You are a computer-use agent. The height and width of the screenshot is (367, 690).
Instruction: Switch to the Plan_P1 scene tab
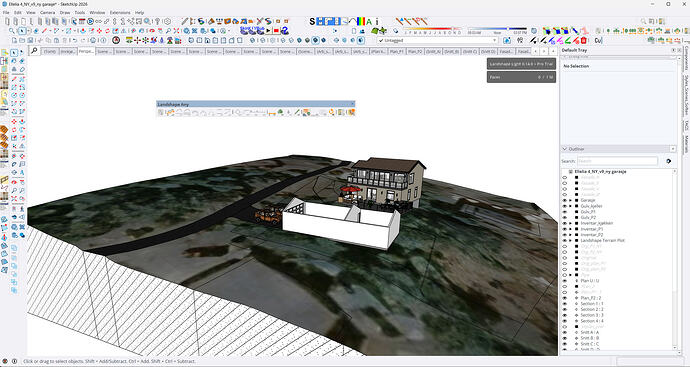tap(396, 51)
